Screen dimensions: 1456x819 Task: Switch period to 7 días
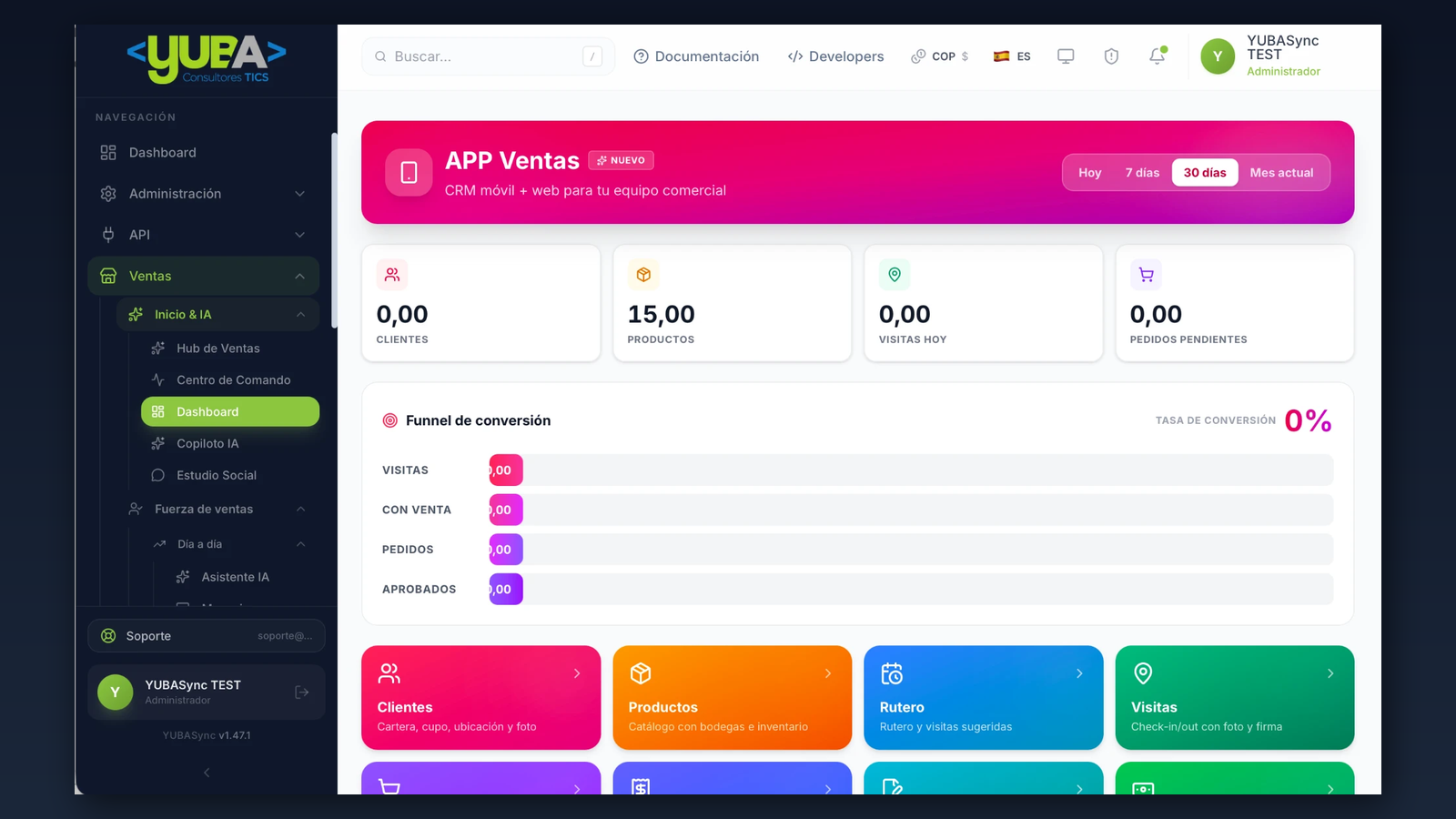[x=1142, y=173]
